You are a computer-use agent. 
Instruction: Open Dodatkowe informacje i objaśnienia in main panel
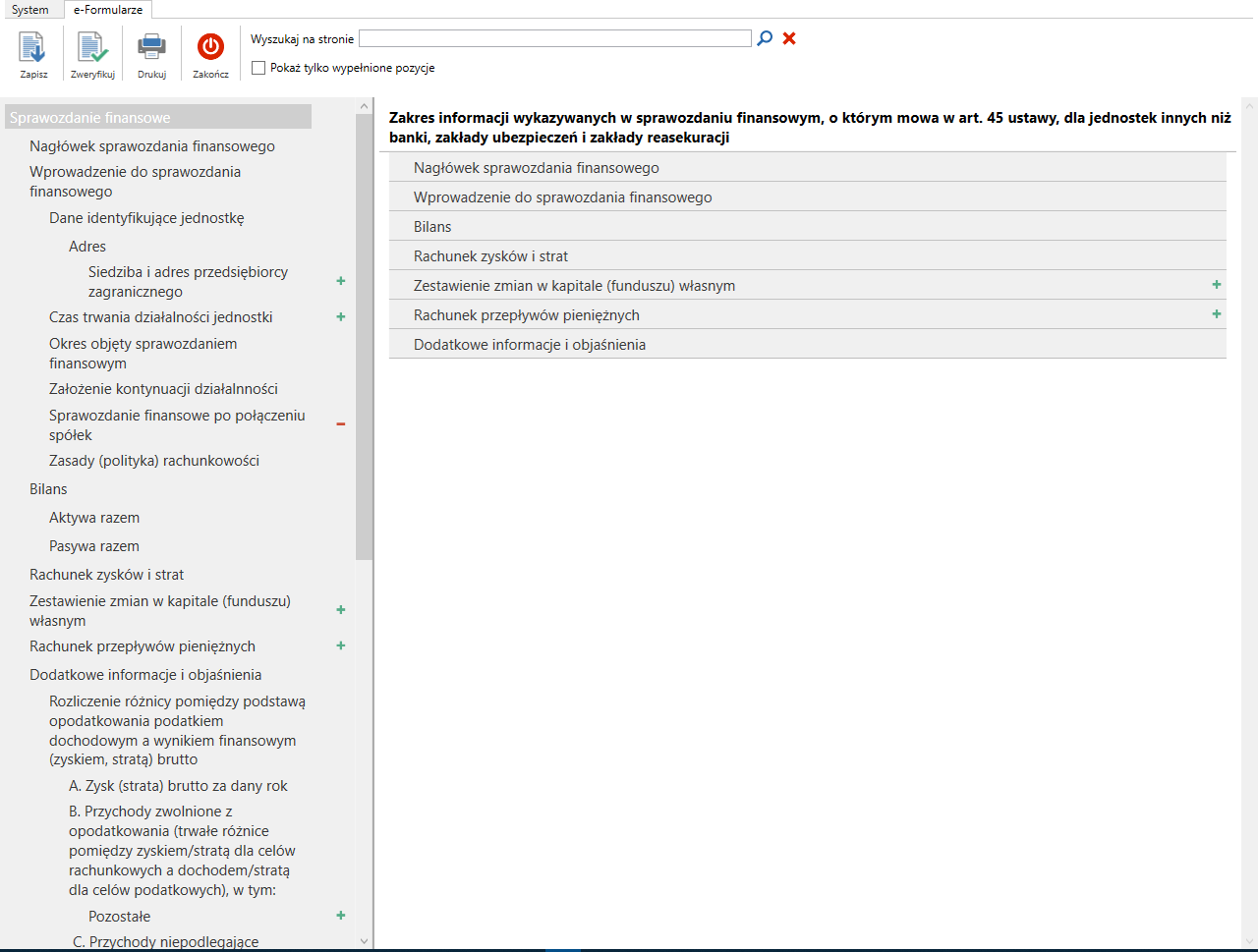pyautogui.click(x=808, y=344)
